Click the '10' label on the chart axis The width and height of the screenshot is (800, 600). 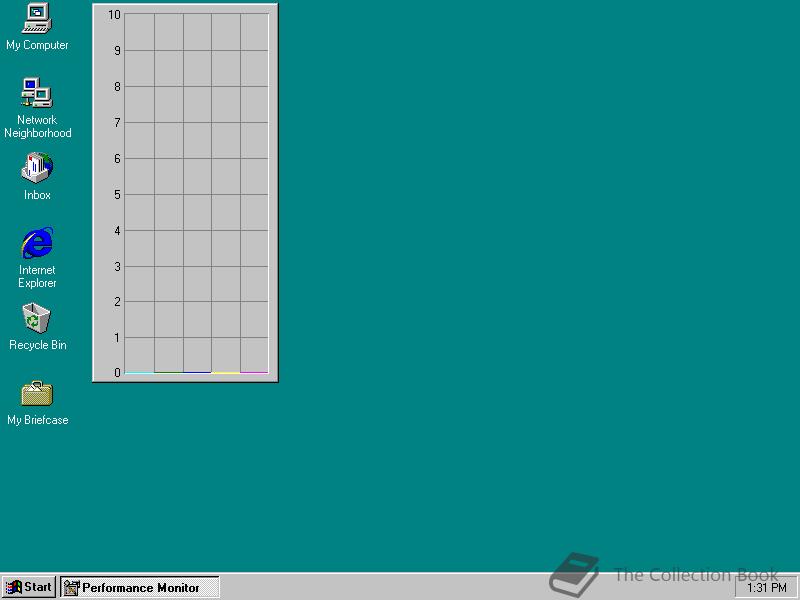point(114,15)
